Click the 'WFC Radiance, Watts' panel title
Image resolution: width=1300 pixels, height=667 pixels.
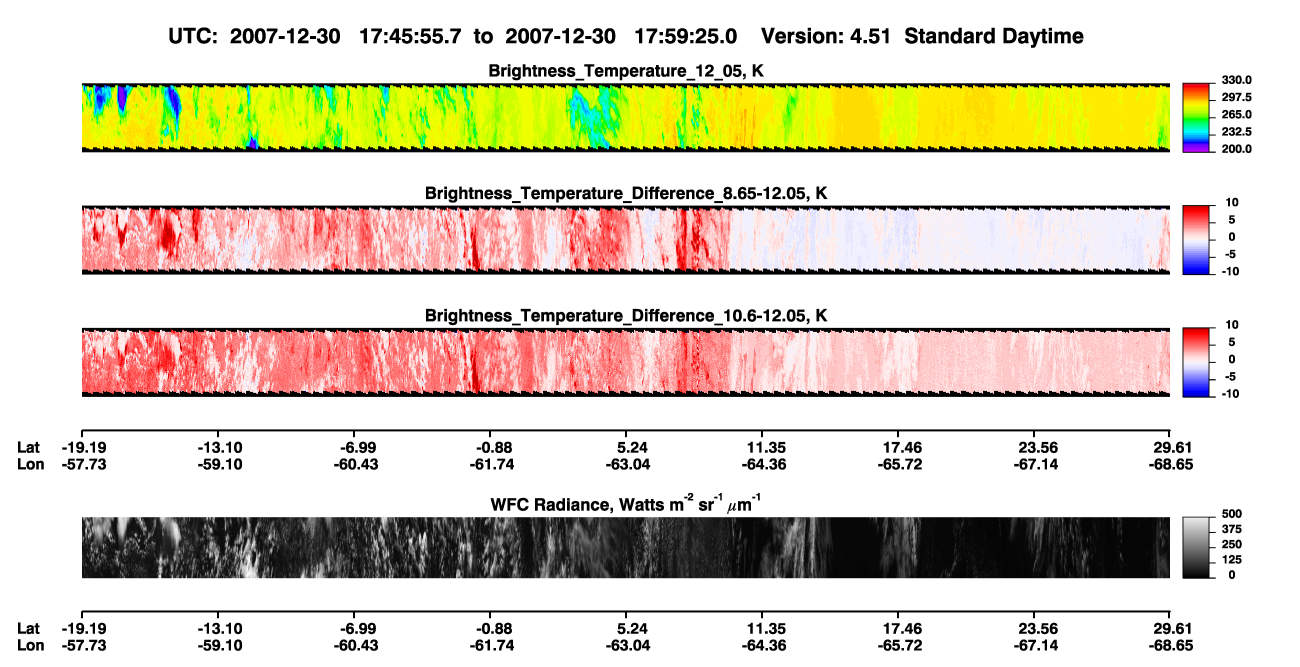click(x=626, y=503)
